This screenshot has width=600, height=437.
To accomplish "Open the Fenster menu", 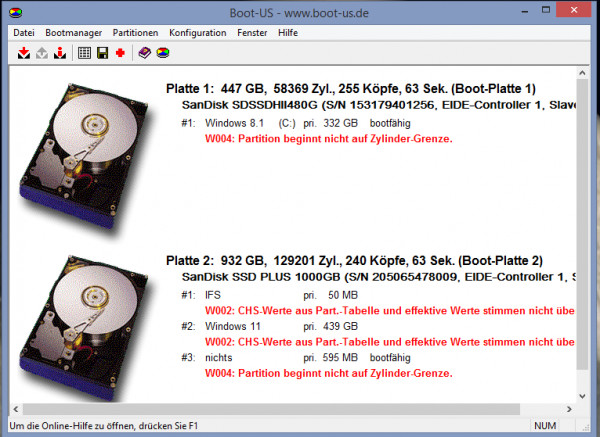I will click(252, 33).
